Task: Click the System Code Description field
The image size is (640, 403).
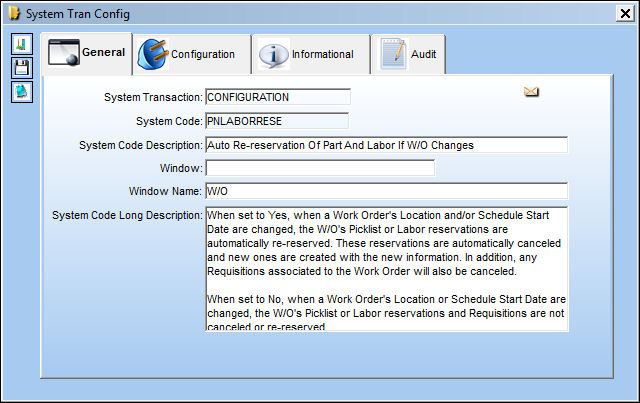Action: click(x=387, y=145)
